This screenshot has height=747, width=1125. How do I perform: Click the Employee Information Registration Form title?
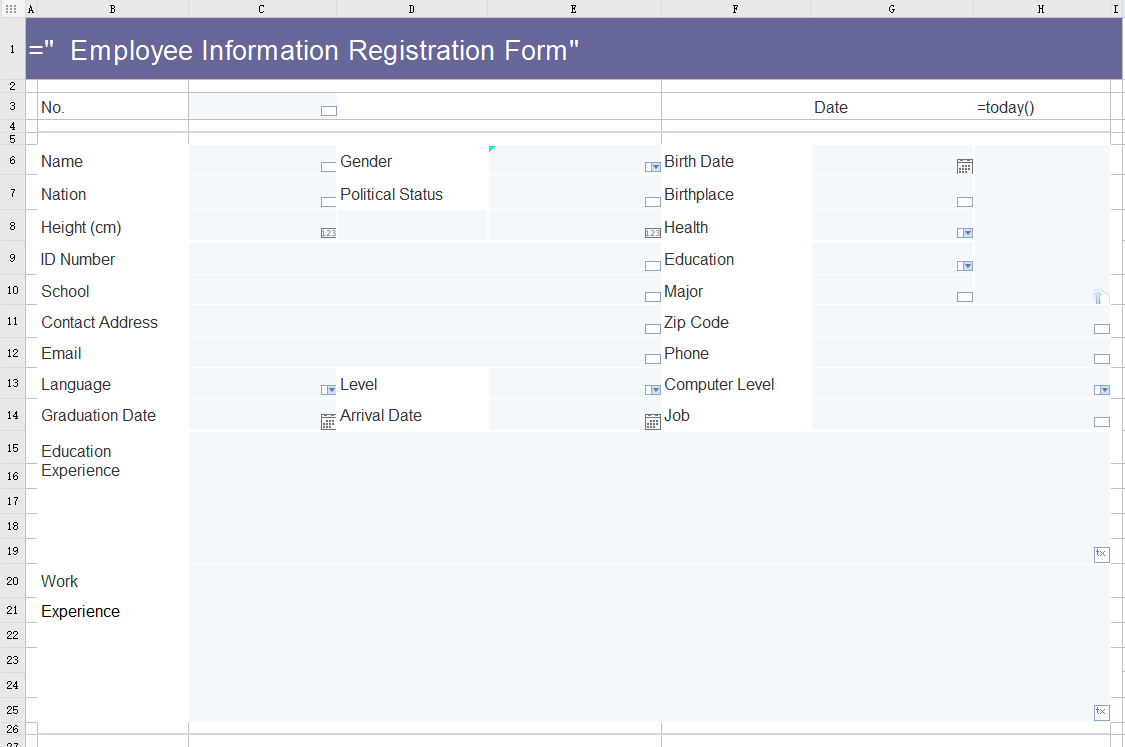(x=320, y=50)
